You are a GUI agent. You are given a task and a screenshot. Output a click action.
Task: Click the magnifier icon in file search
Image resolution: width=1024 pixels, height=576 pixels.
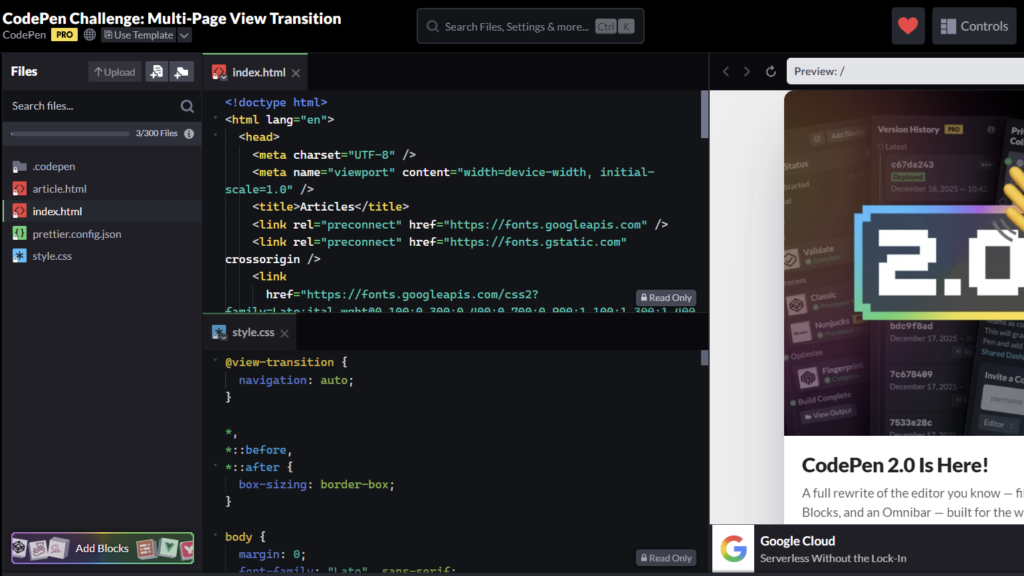pos(187,106)
